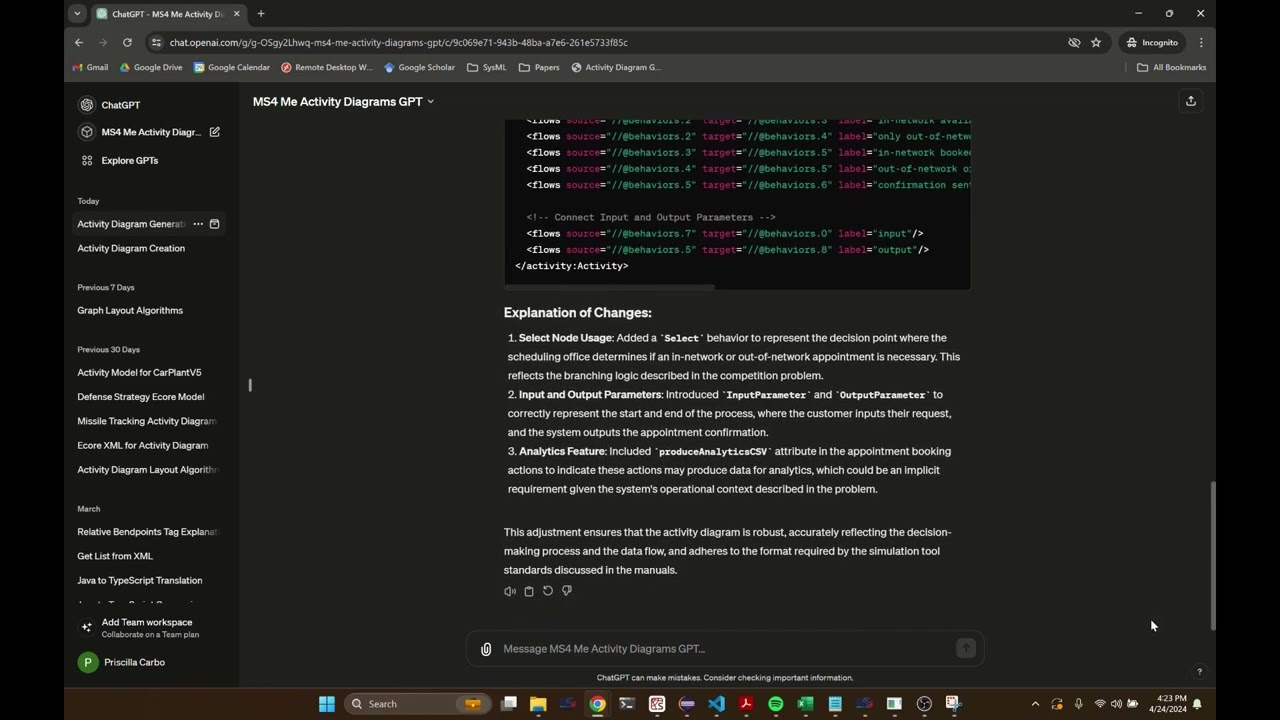Archive the Activity Diagram Generation chat

tap(214, 224)
